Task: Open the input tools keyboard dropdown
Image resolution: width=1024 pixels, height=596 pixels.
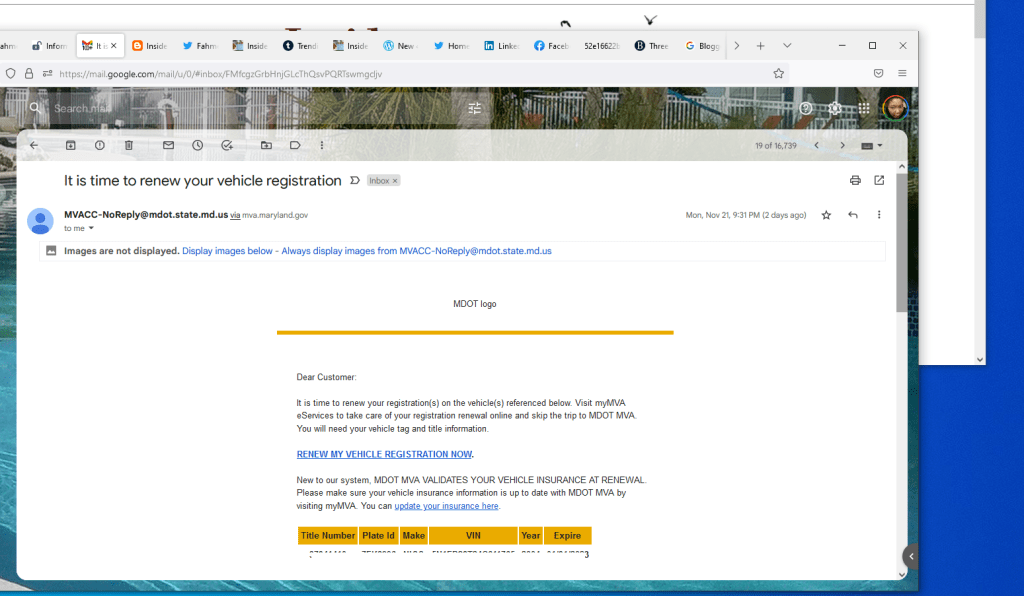Action: (872, 146)
